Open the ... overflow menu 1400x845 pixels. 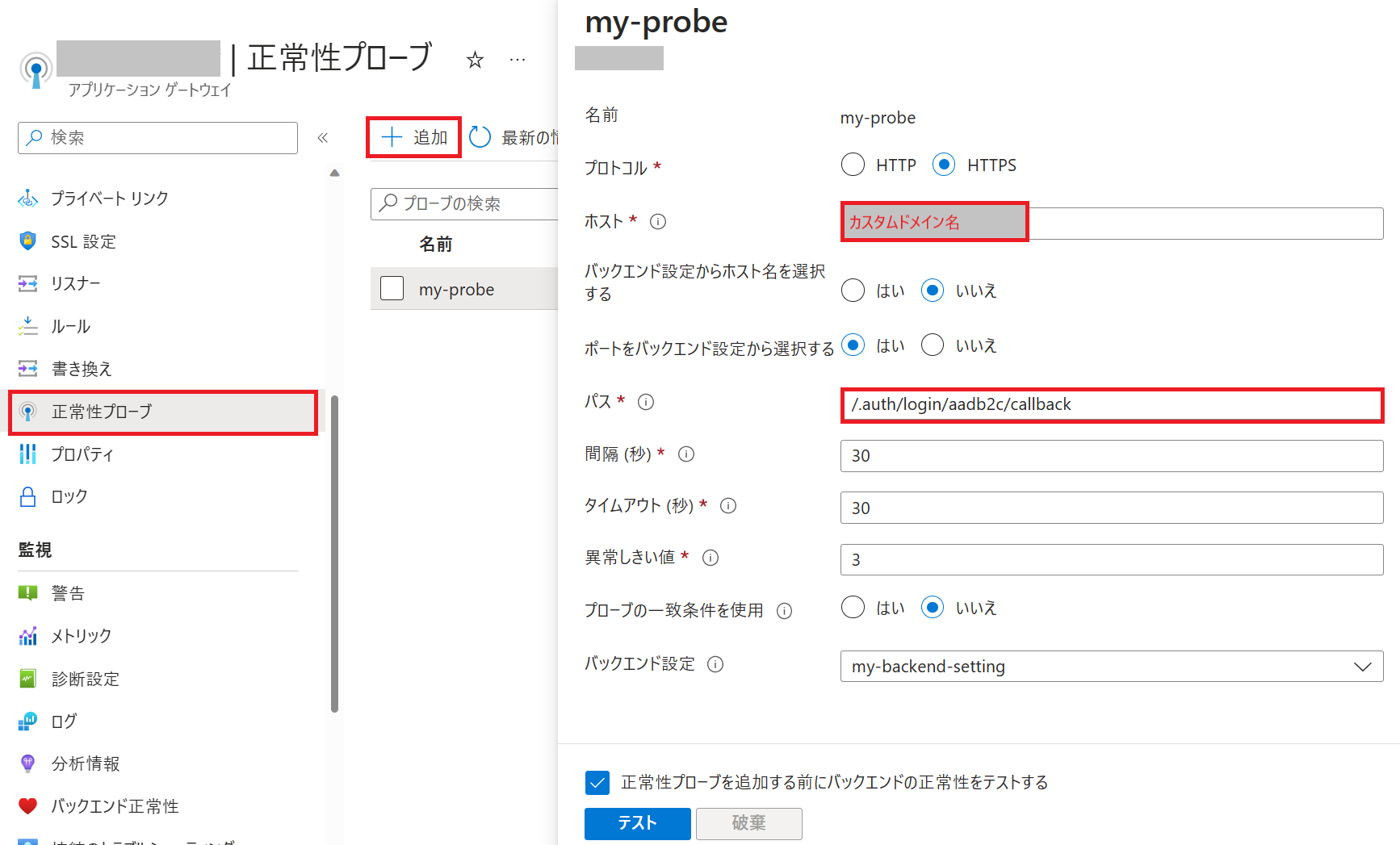tap(517, 59)
